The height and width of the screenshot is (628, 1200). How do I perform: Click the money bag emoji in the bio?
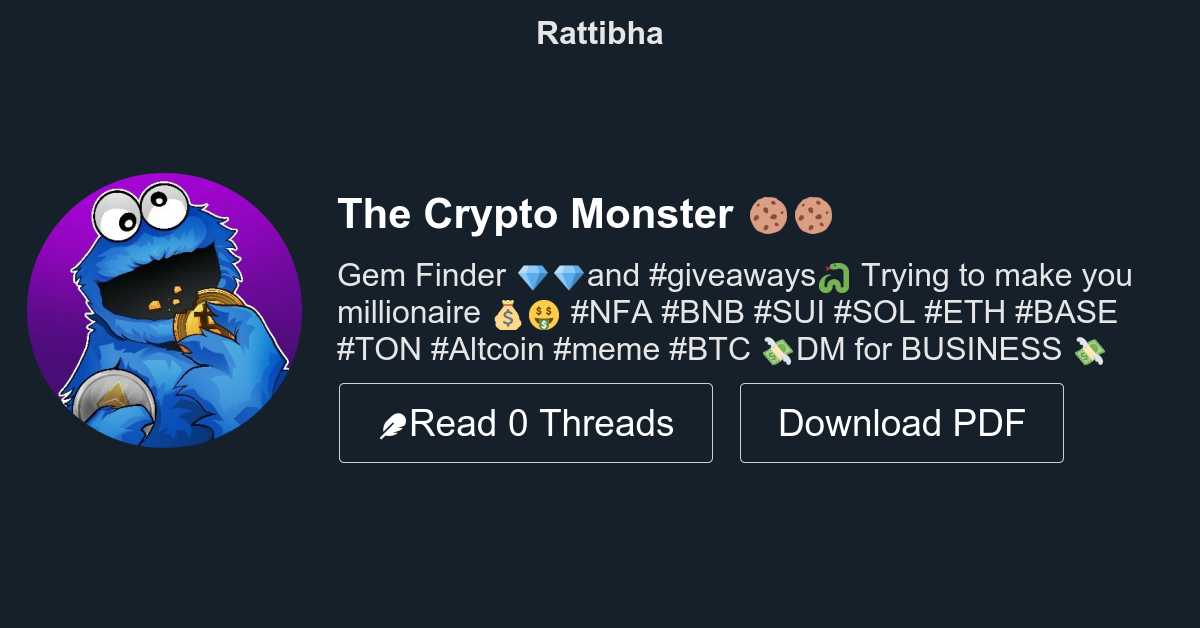click(x=509, y=313)
